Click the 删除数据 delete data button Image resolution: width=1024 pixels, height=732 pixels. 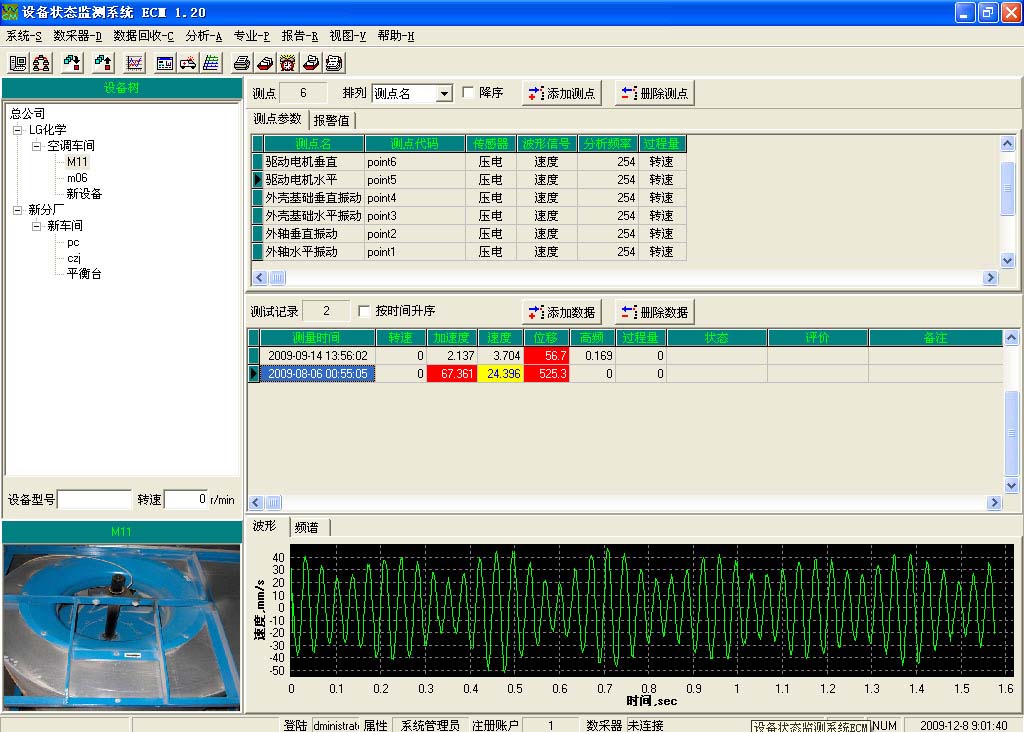660,311
